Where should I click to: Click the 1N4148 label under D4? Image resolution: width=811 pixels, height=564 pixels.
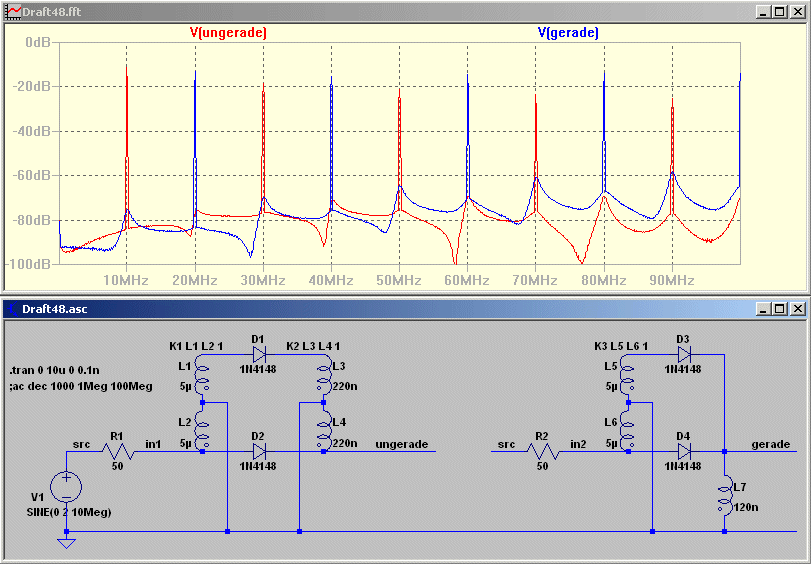point(683,466)
